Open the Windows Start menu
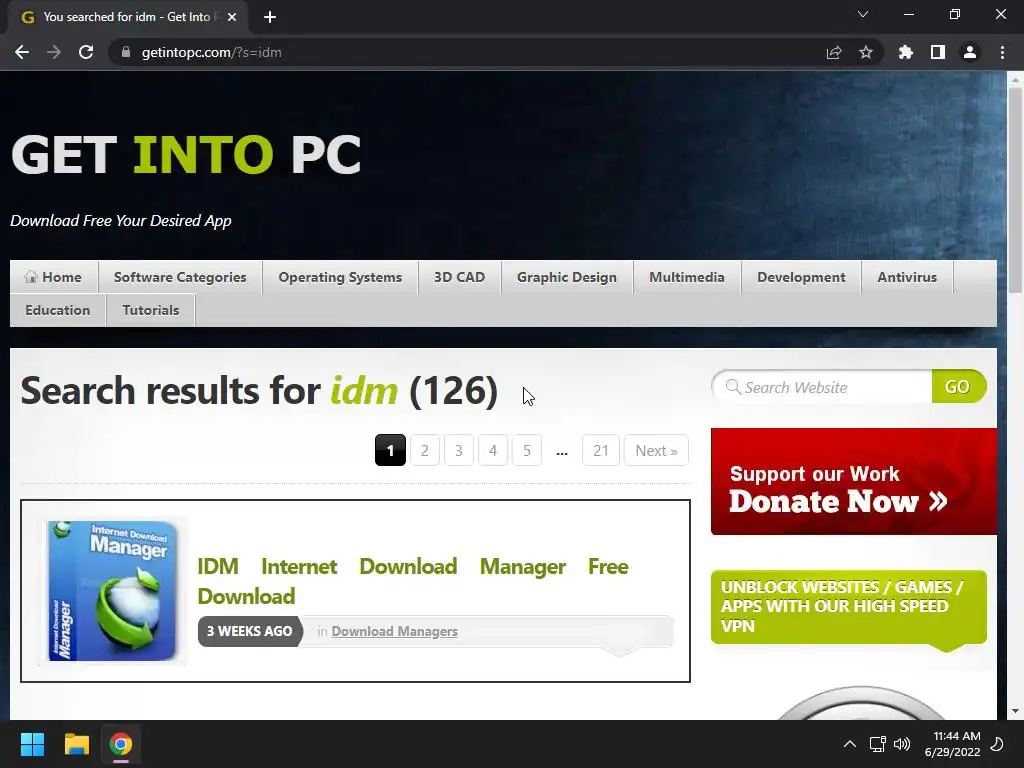Screen dimensions: 1024x768 32,744
